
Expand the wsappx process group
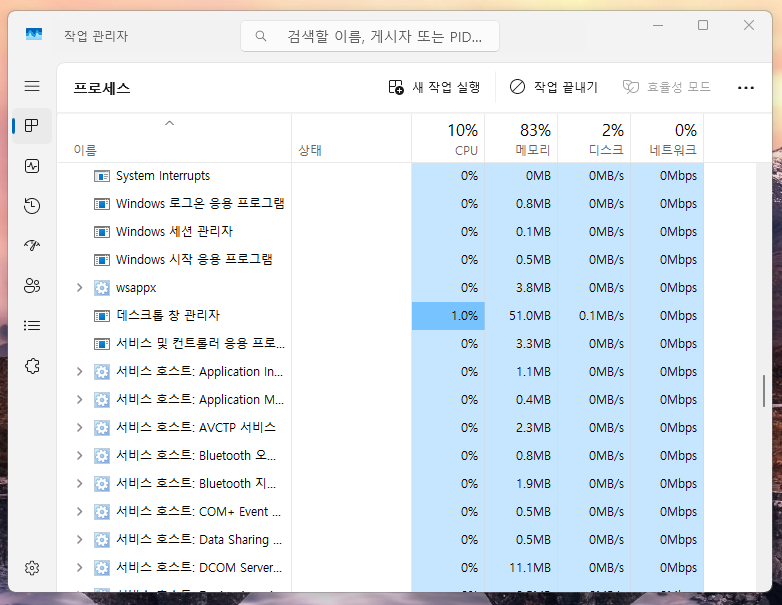point(79,288)
